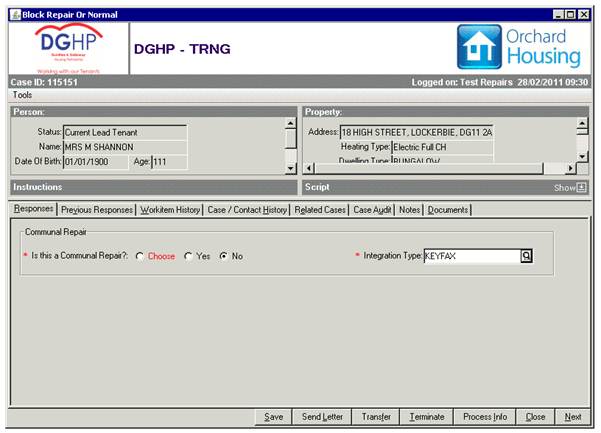Viewport: 601px width, 433px height.
Task: Click the Property panel scroll left arrow
Action: [x=309, y=168]
